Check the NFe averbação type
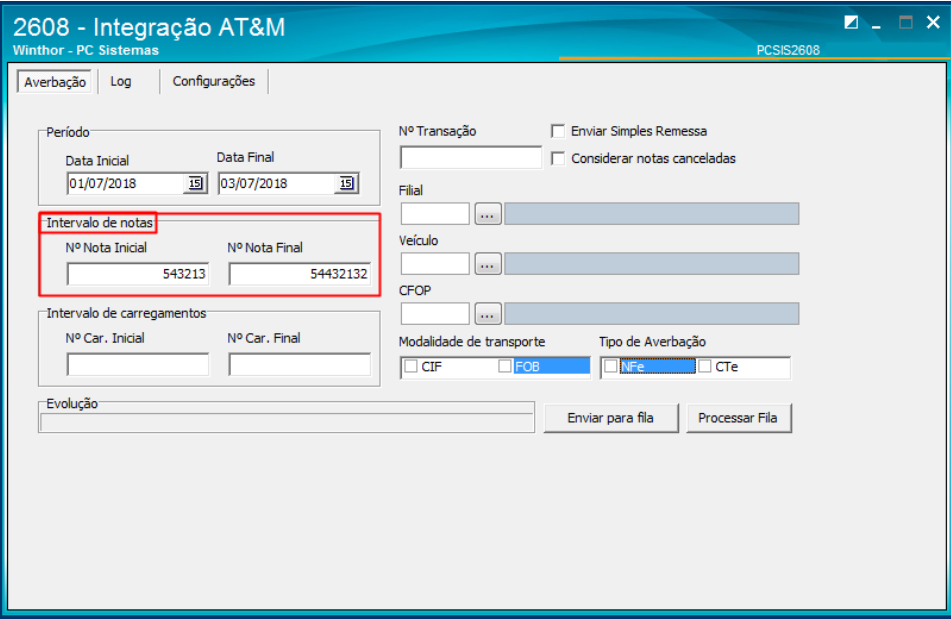 (x=611, y=366)
